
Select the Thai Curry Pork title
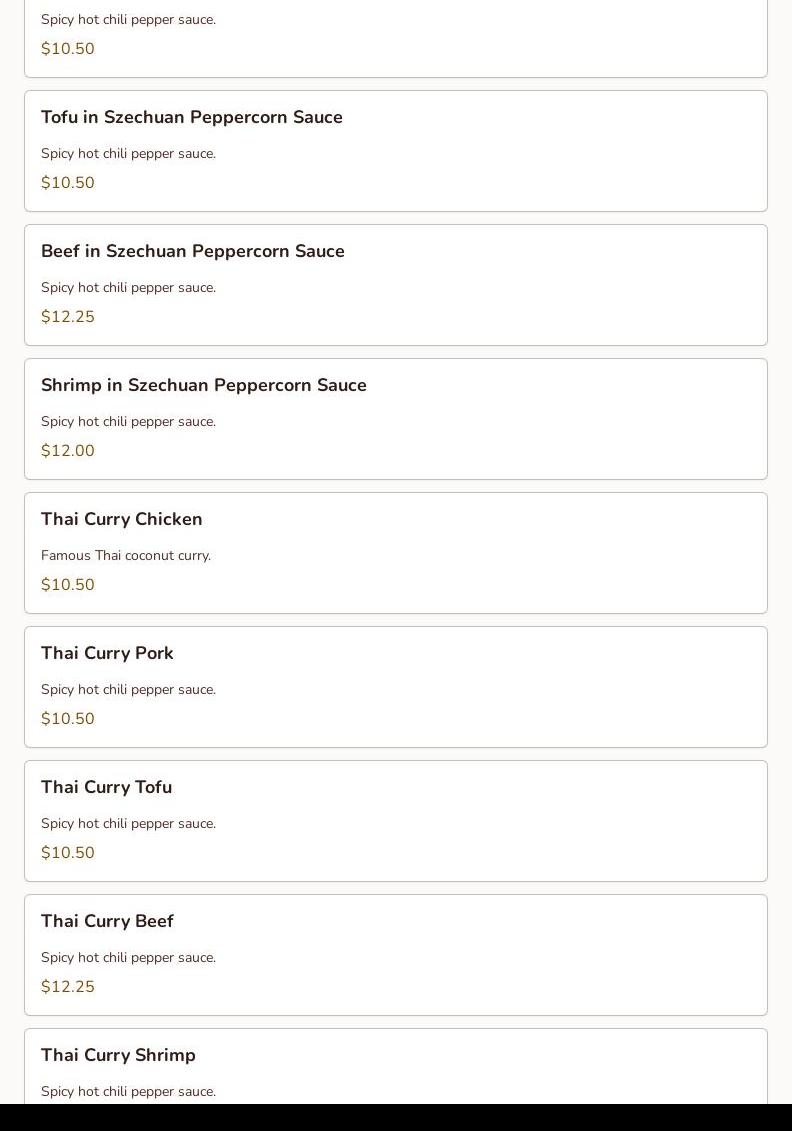point(107,654)
